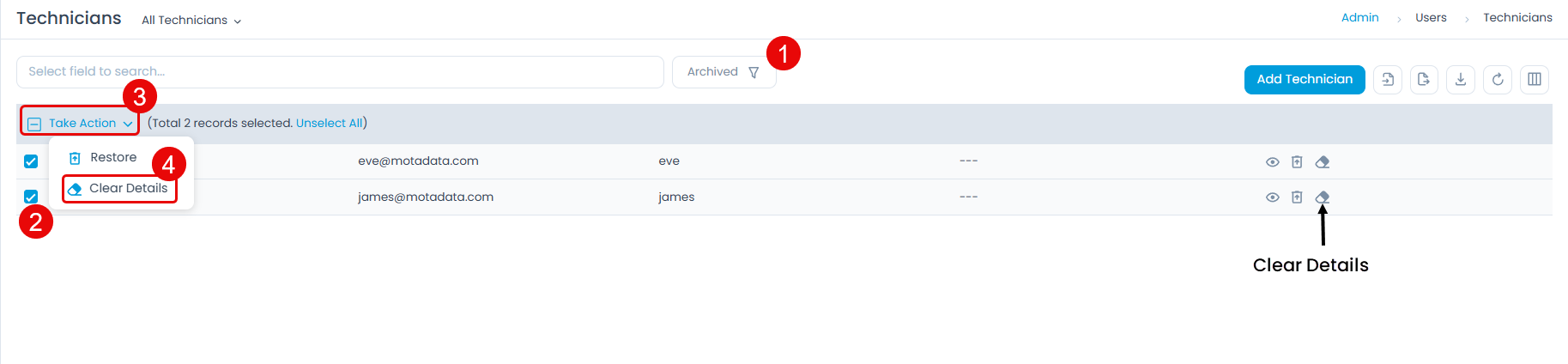
Task: Refresh the technicians list
Action: pyautogui.click(x=1498, y=80)
